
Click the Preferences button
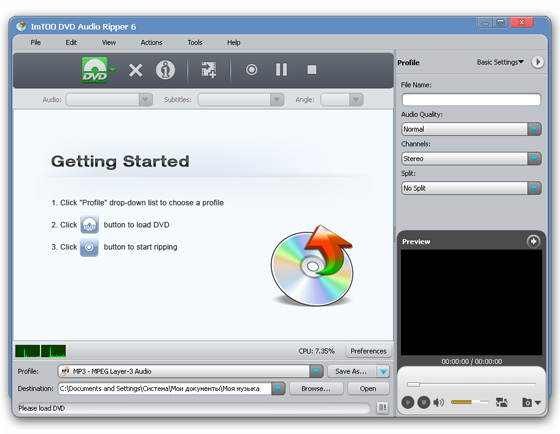[x=368, y=351]
